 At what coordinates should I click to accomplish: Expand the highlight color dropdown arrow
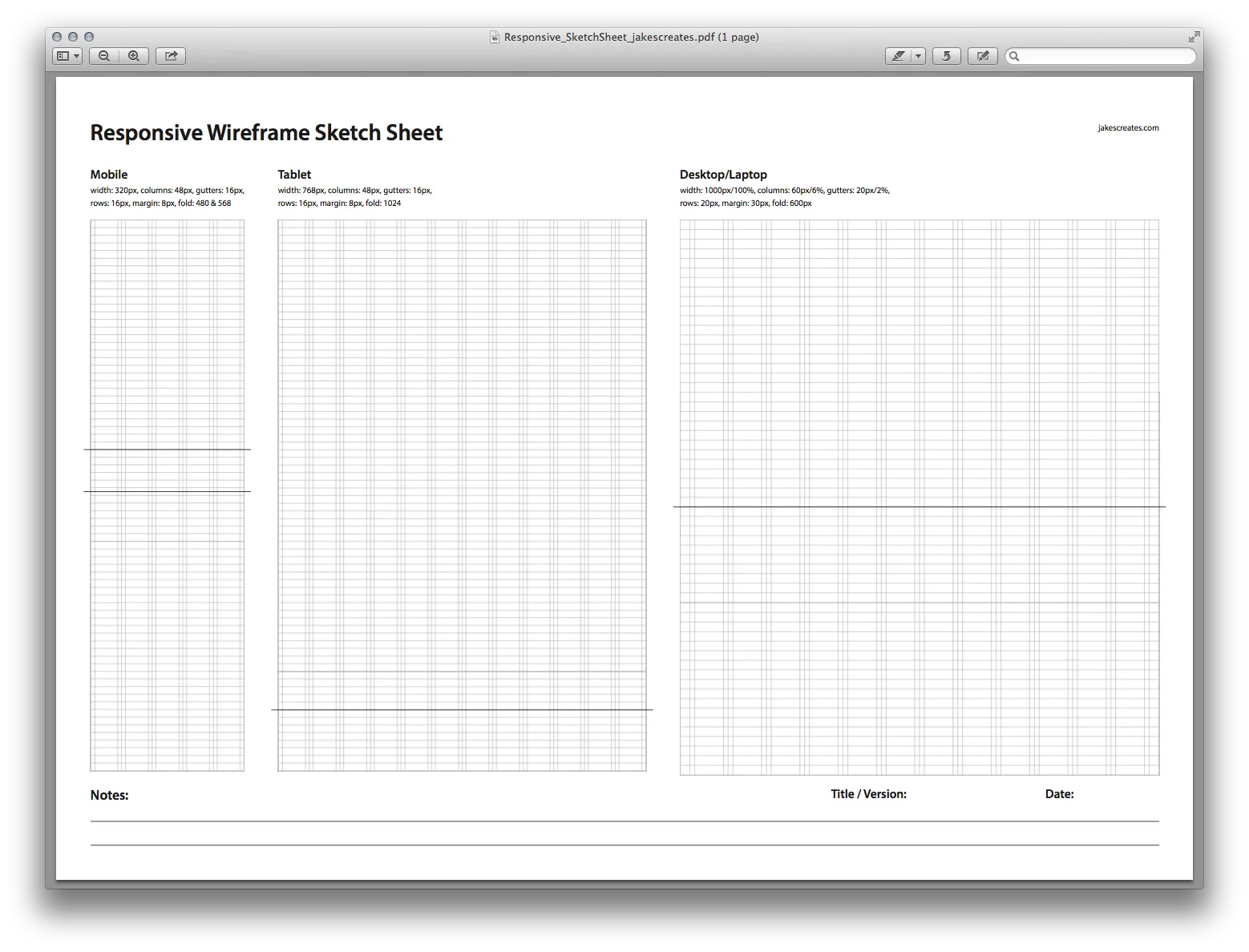pos(919,56)
